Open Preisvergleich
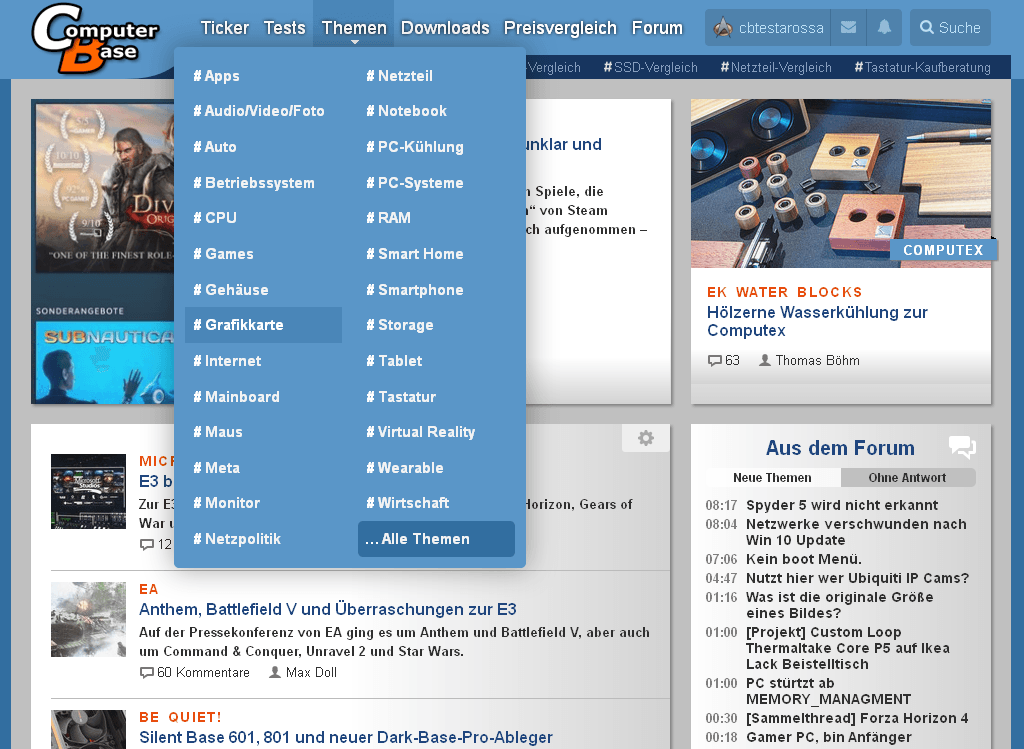This screenshot has height=749, width=1024. tap(560, 27)
